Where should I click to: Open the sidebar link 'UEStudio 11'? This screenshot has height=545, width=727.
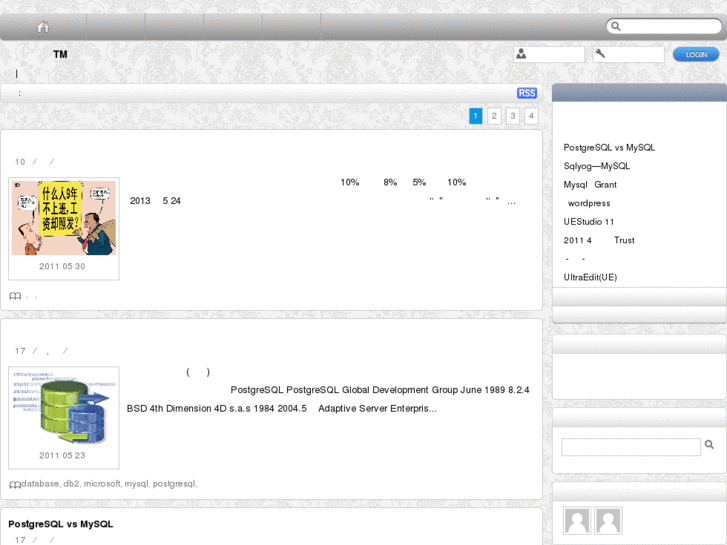589,222
